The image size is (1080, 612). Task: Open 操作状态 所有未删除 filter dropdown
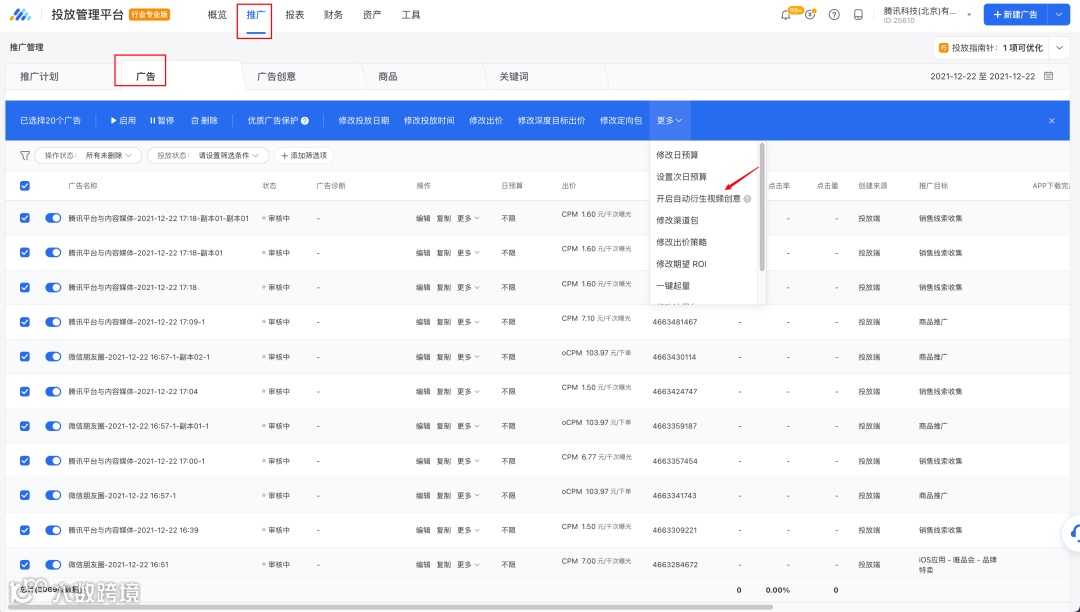click(x=88, y=156)
